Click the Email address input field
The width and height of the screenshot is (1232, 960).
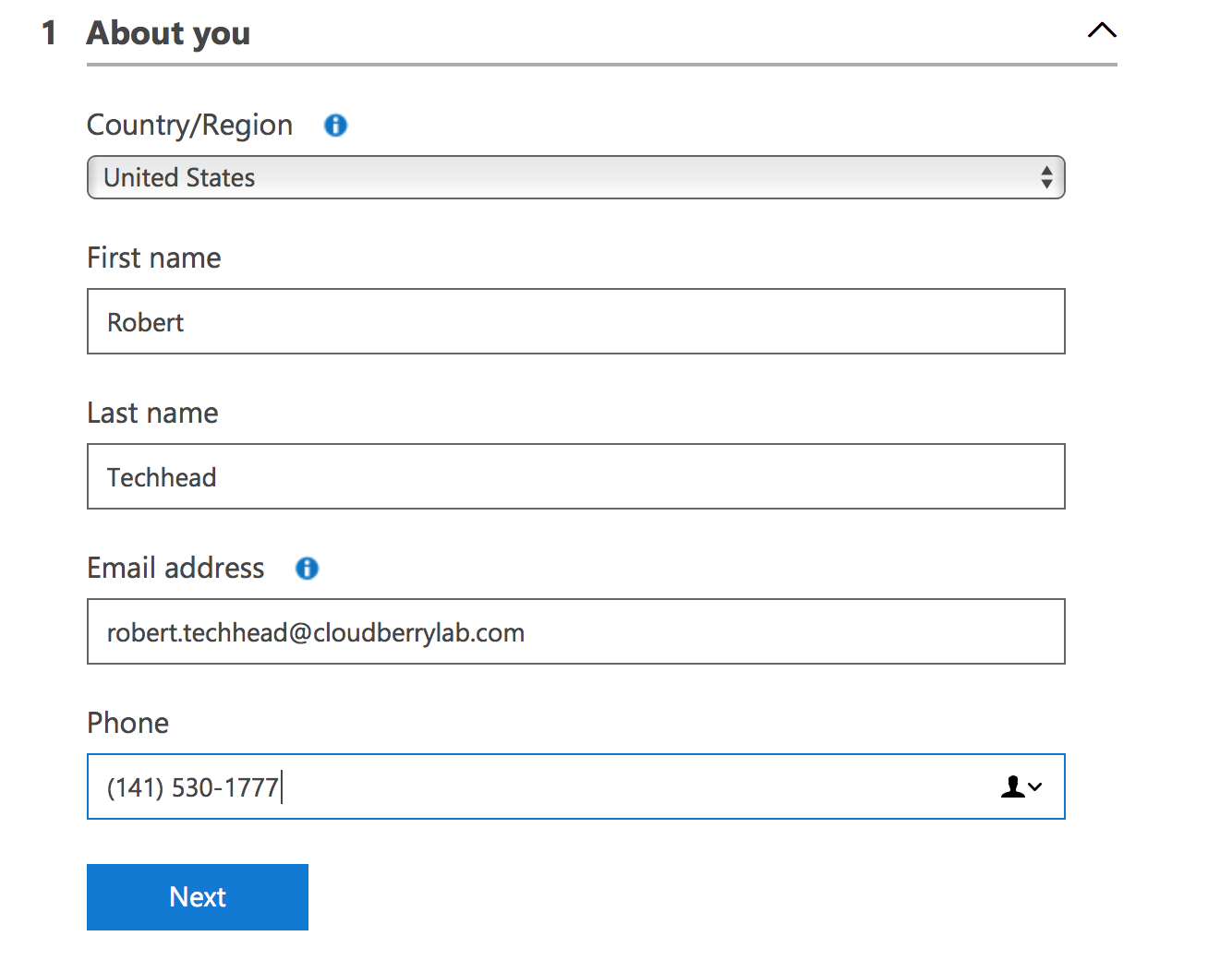pyautogui.click(x=576, y=631)
